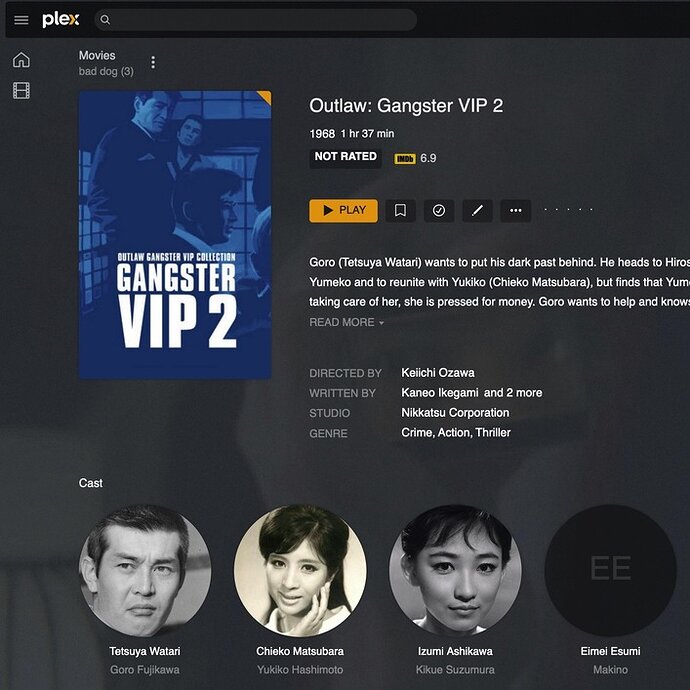Open the Nikkatsu Corporation studio link
Image resolution: width=690 pixels, height=690 pixels.
455,413
